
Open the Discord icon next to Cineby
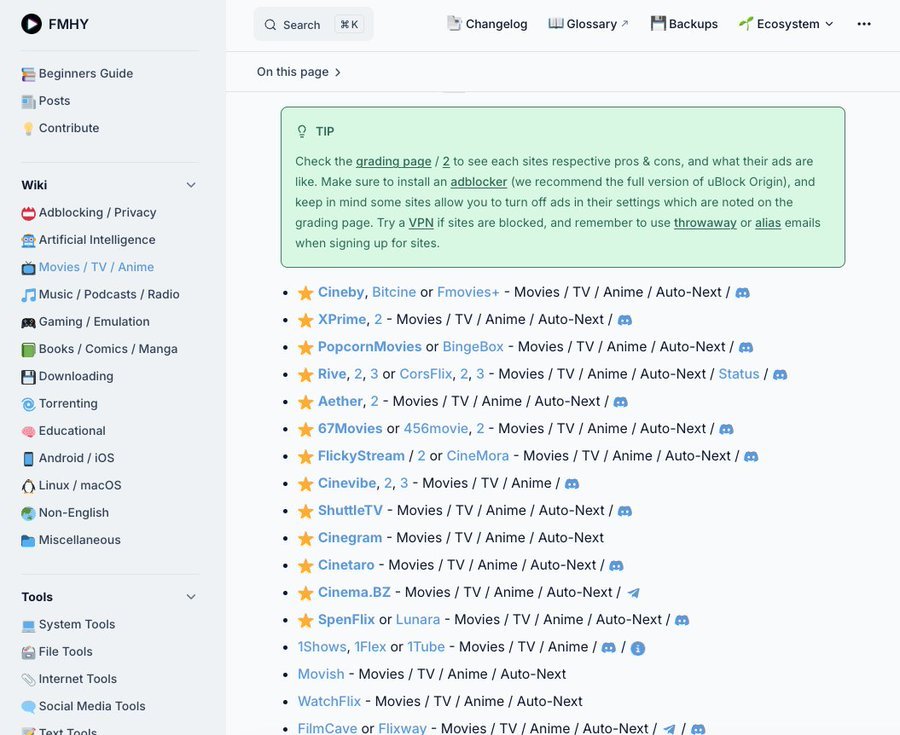[742, 293]
